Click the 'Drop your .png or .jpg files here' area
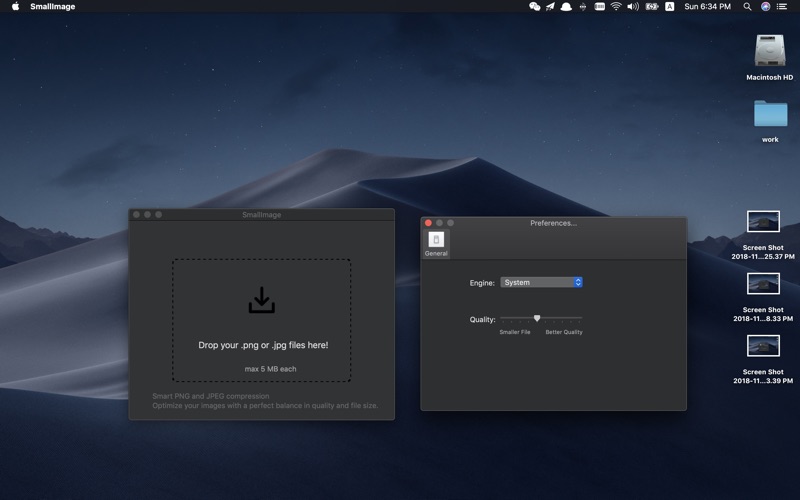This screenshot has width=800, height=500. [x=262, y=345]
